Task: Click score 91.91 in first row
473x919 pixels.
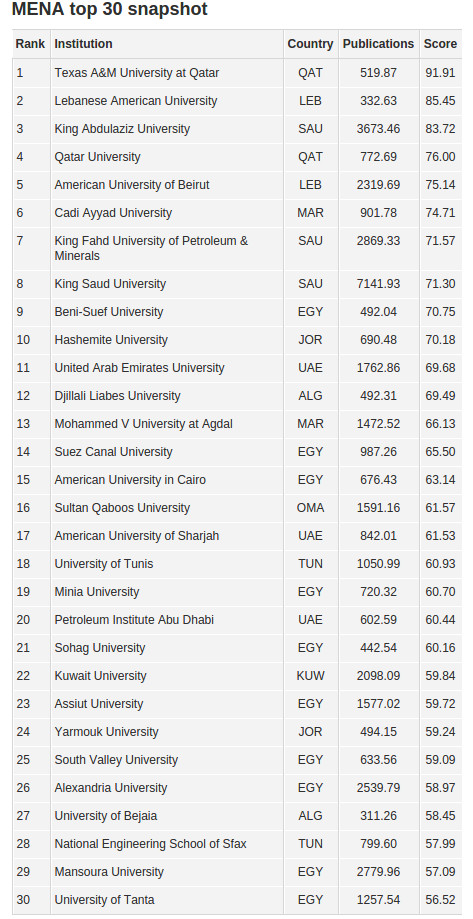Action: [440, 73]
